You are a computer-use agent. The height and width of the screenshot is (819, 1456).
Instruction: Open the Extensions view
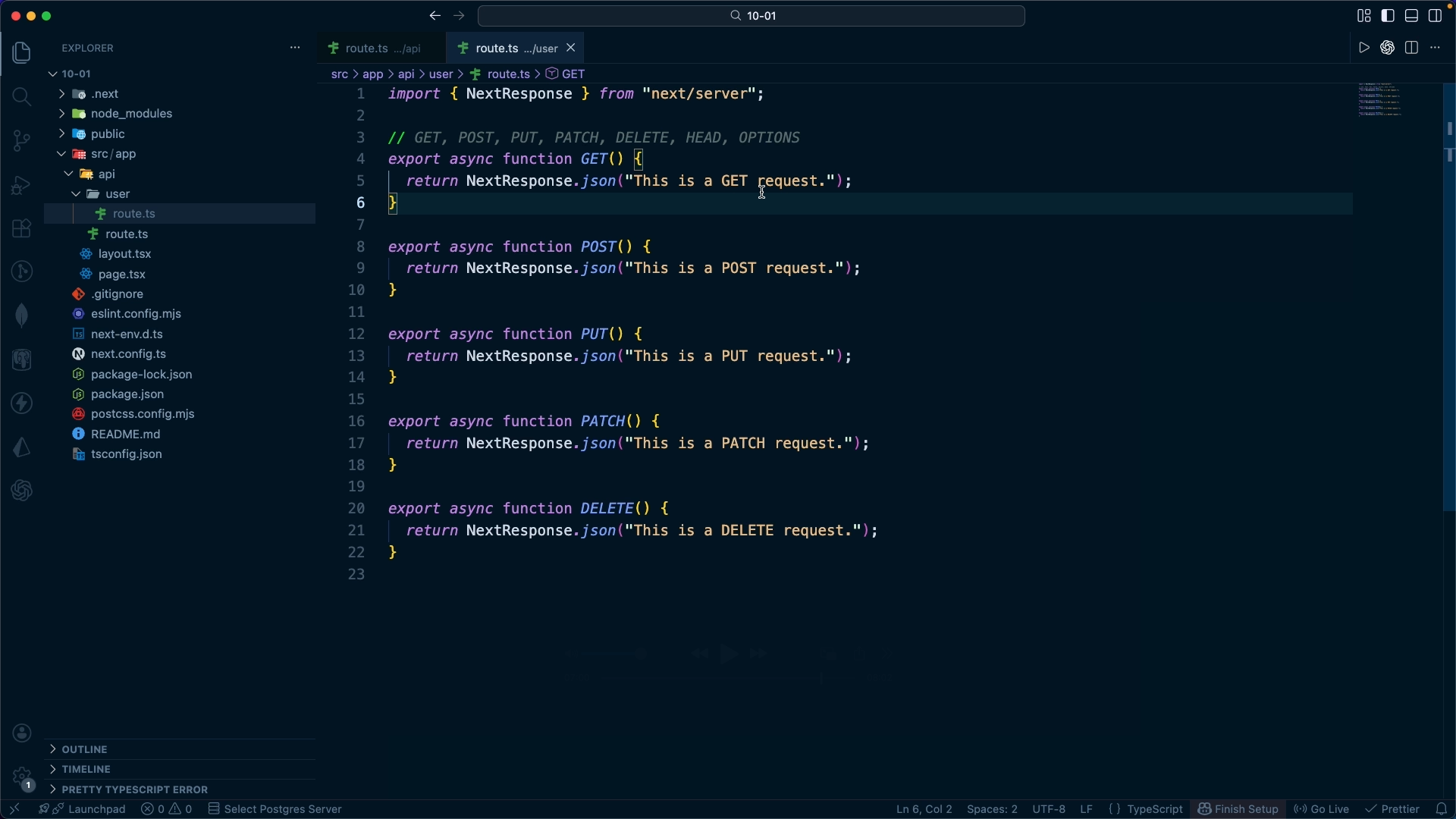tap(22, 228)
